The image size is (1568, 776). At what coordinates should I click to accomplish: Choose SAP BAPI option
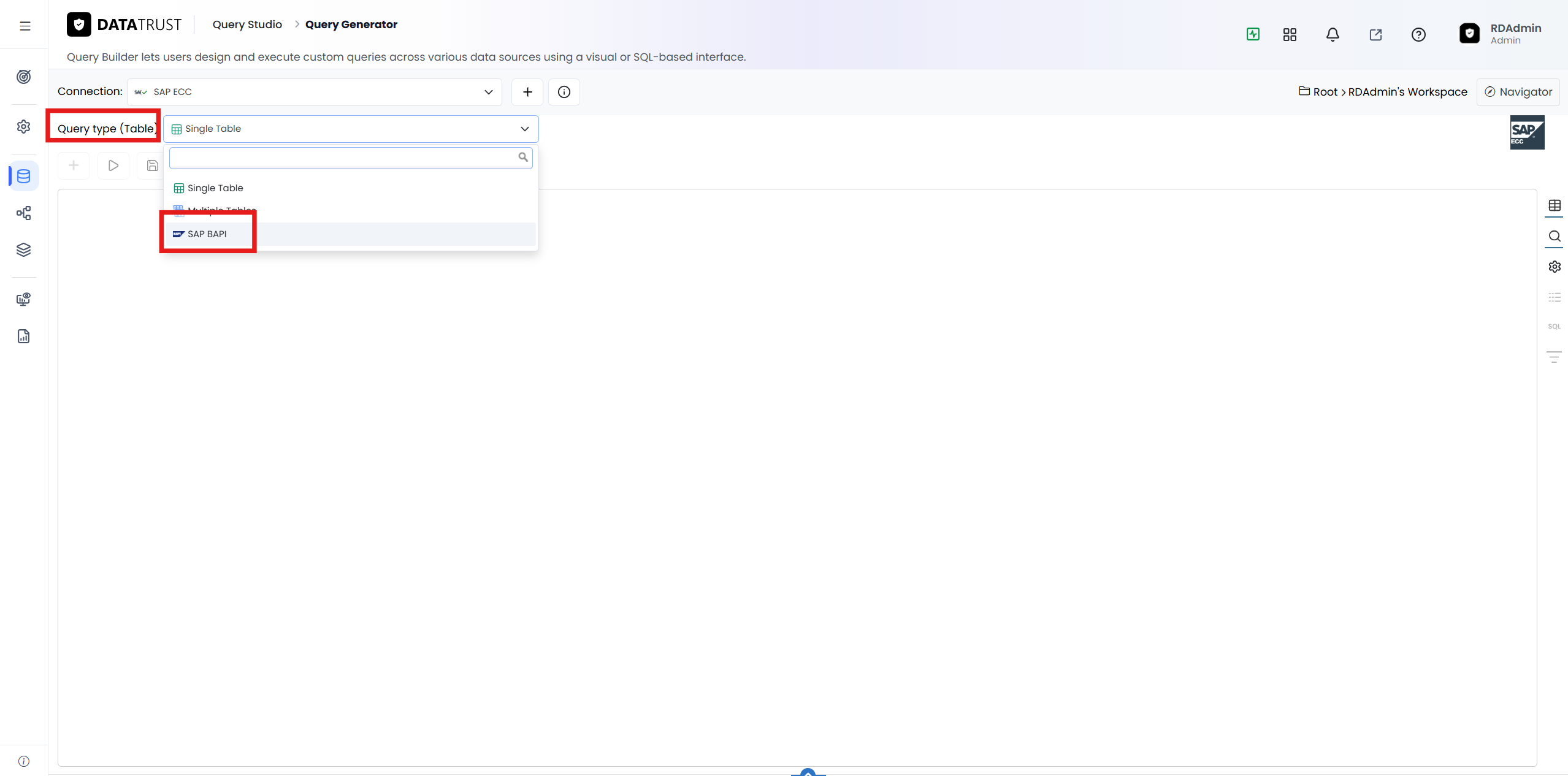click(x=351, y=234)
